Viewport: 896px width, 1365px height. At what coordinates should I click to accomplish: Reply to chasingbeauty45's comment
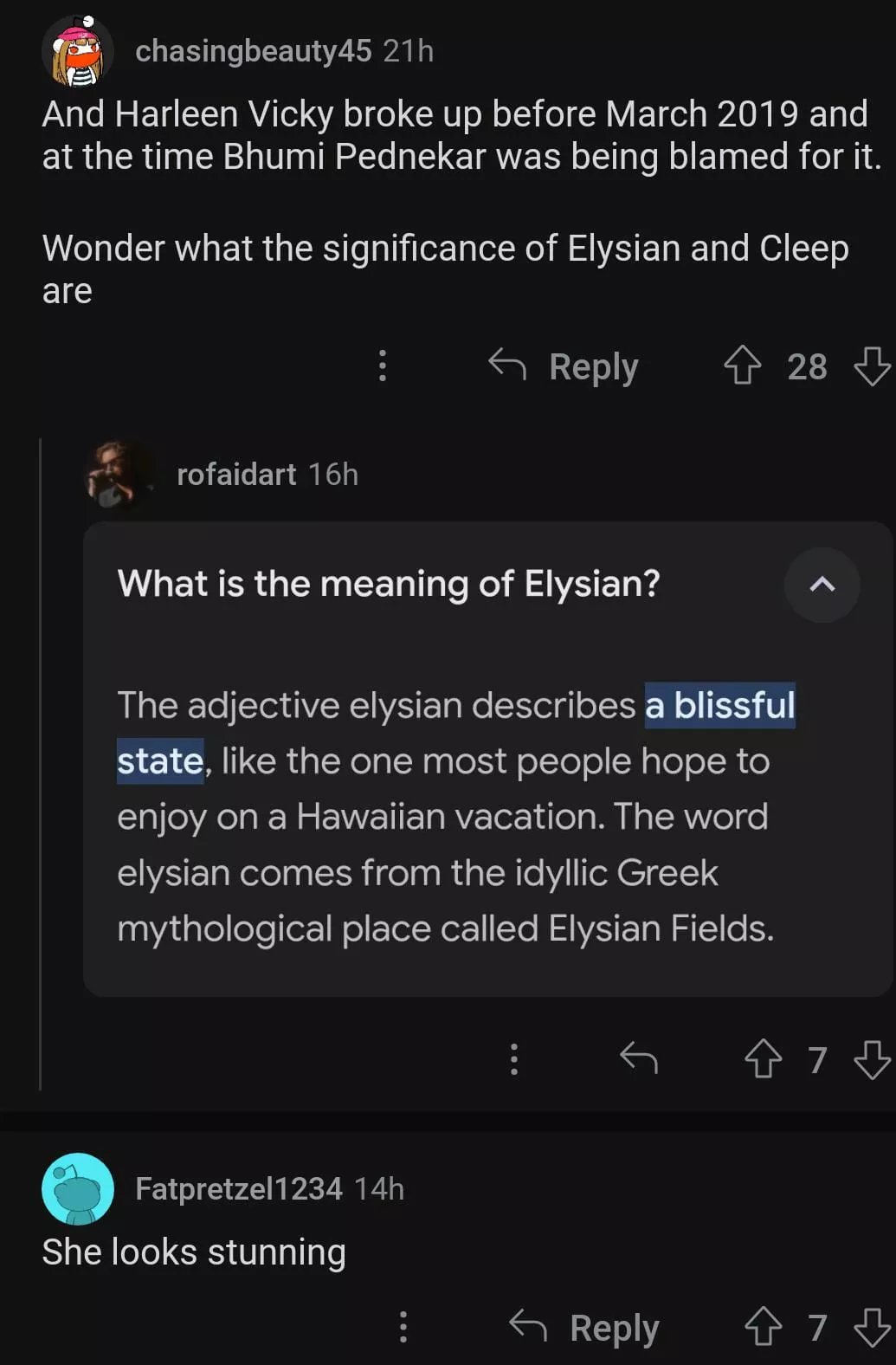pos(564,366)
